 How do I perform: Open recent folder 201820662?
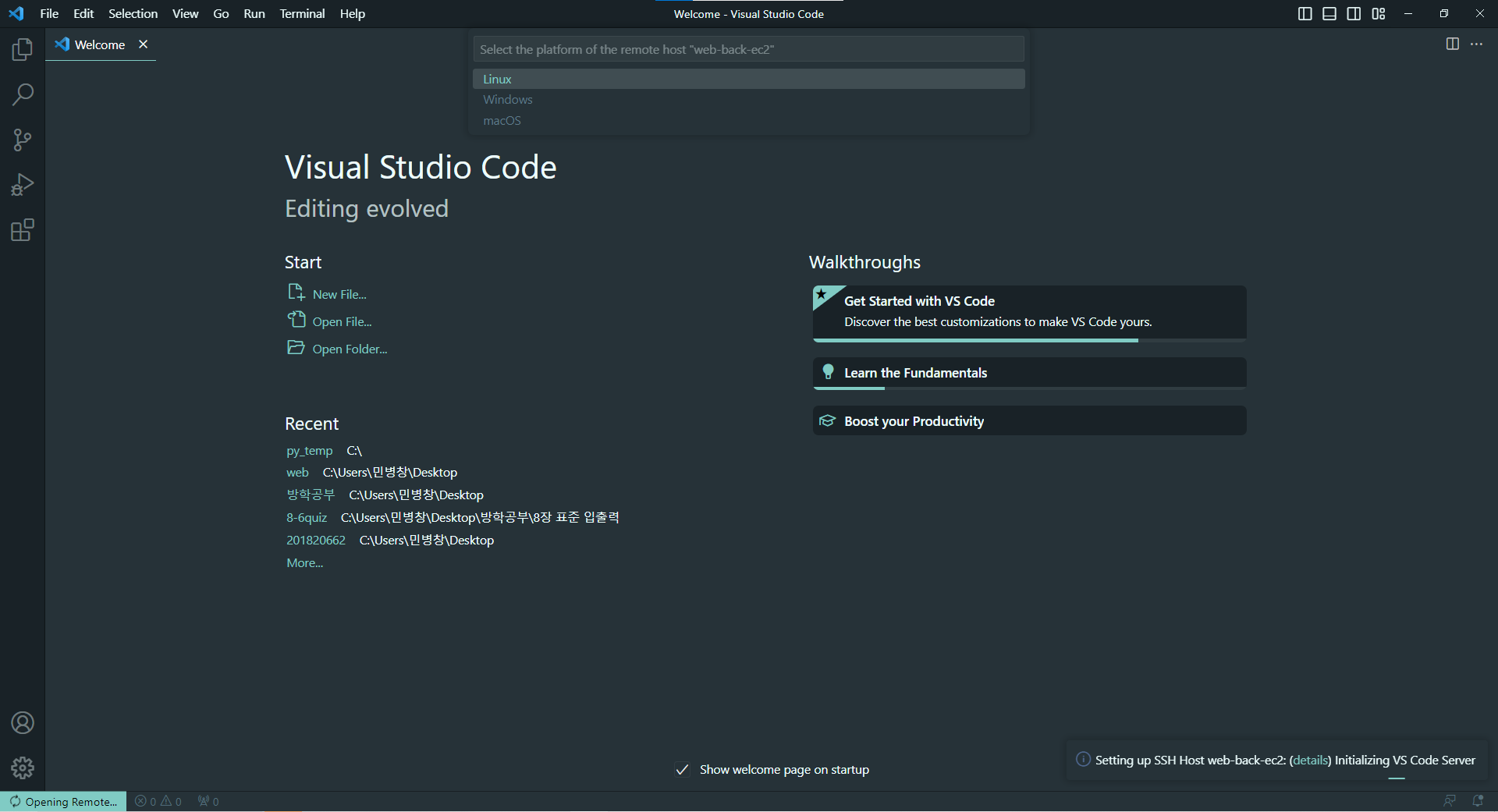315,540
